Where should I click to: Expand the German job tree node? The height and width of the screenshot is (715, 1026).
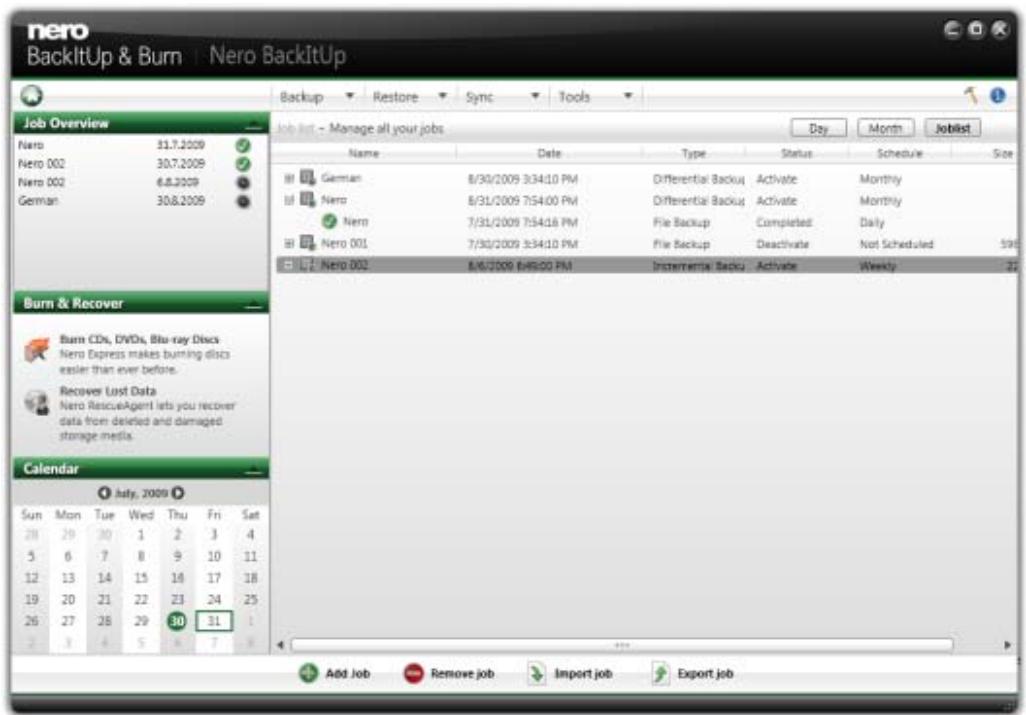pos(289,178)
